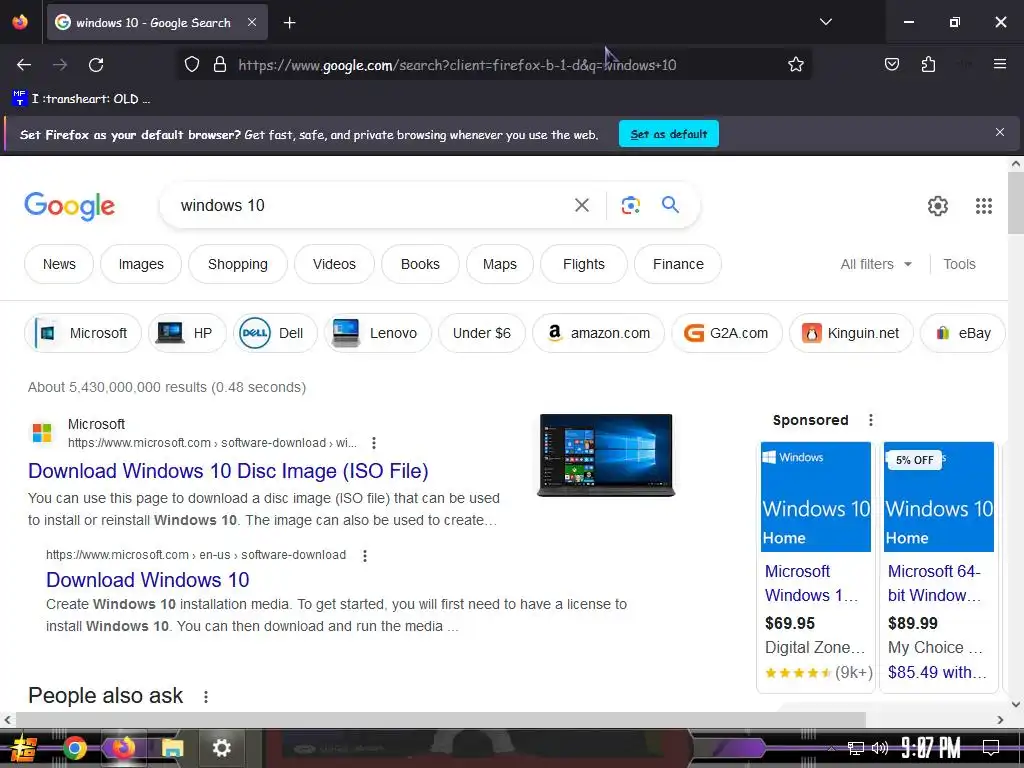Click the Start button on the taskbar

(24, 748)
